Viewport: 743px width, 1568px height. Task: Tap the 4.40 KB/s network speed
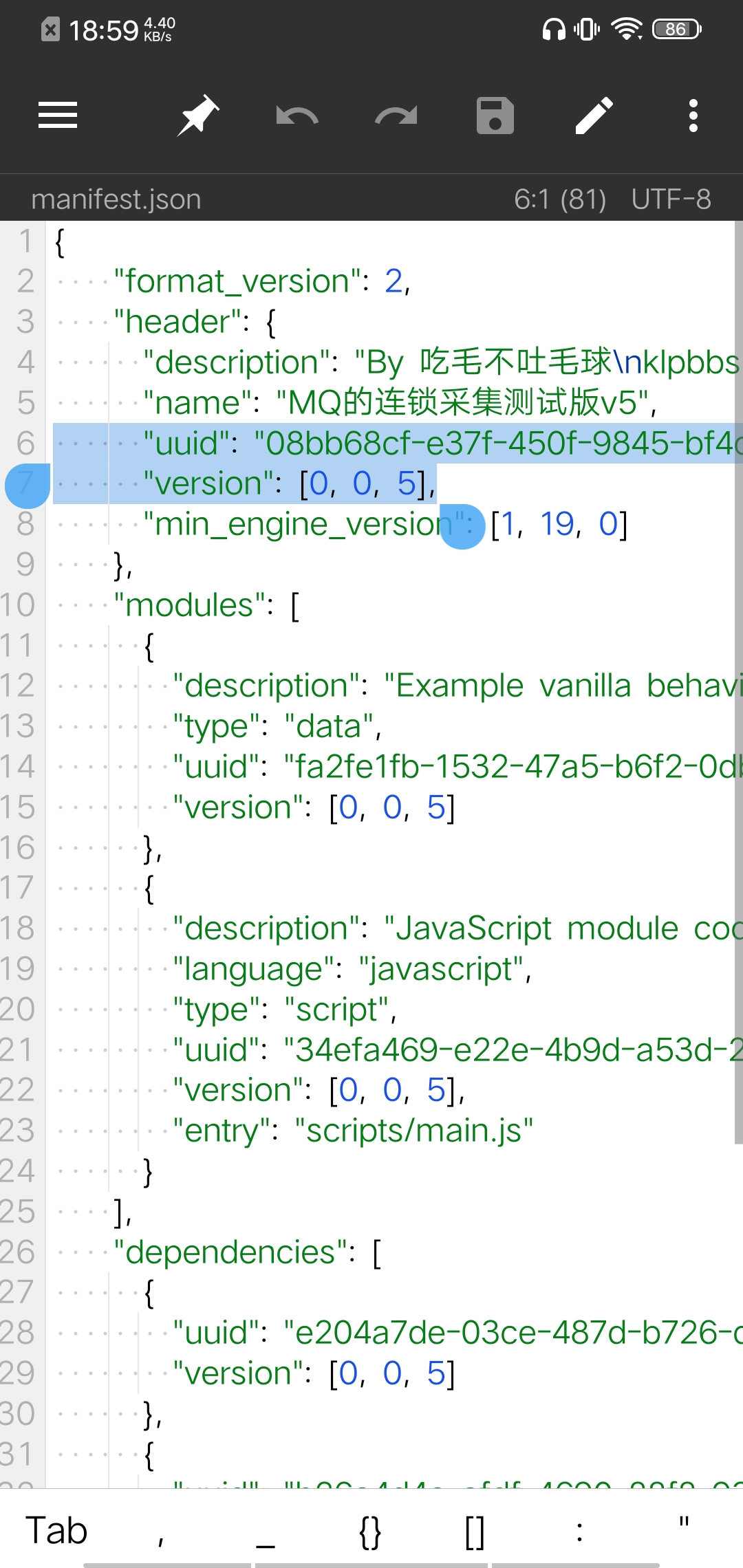(x=160, y=30)
